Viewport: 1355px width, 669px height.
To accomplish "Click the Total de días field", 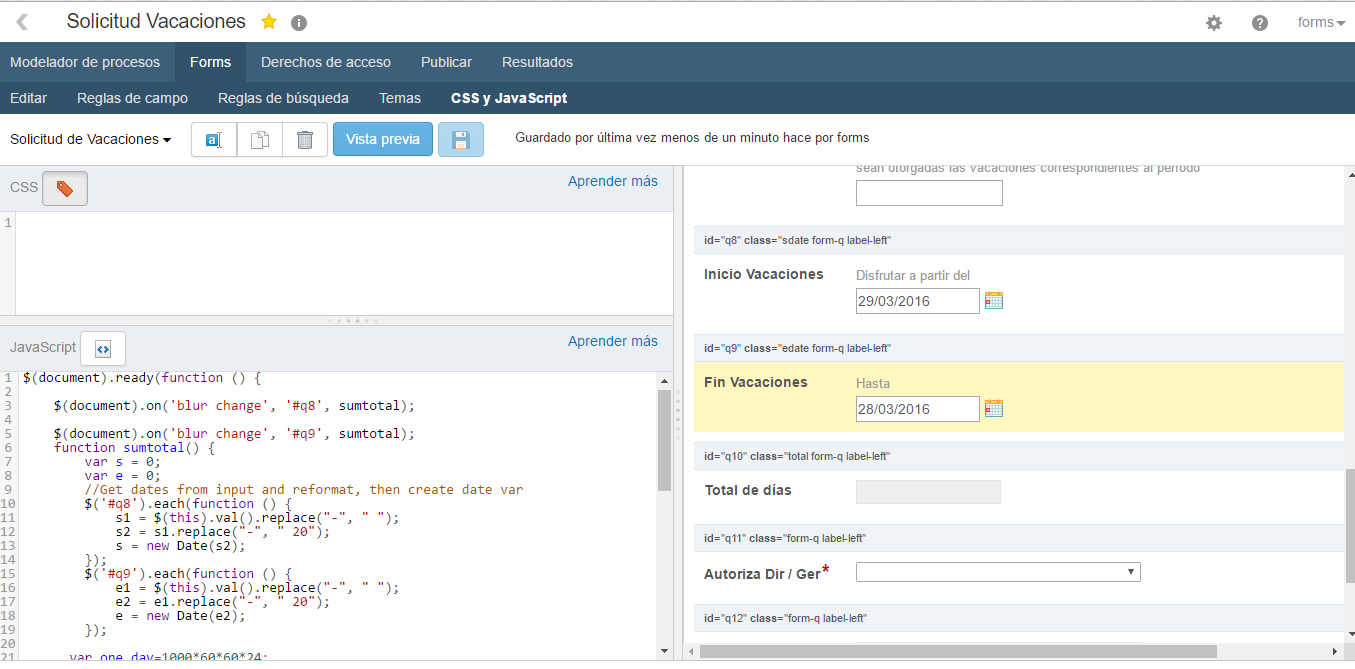I will [x=928, y=492].
